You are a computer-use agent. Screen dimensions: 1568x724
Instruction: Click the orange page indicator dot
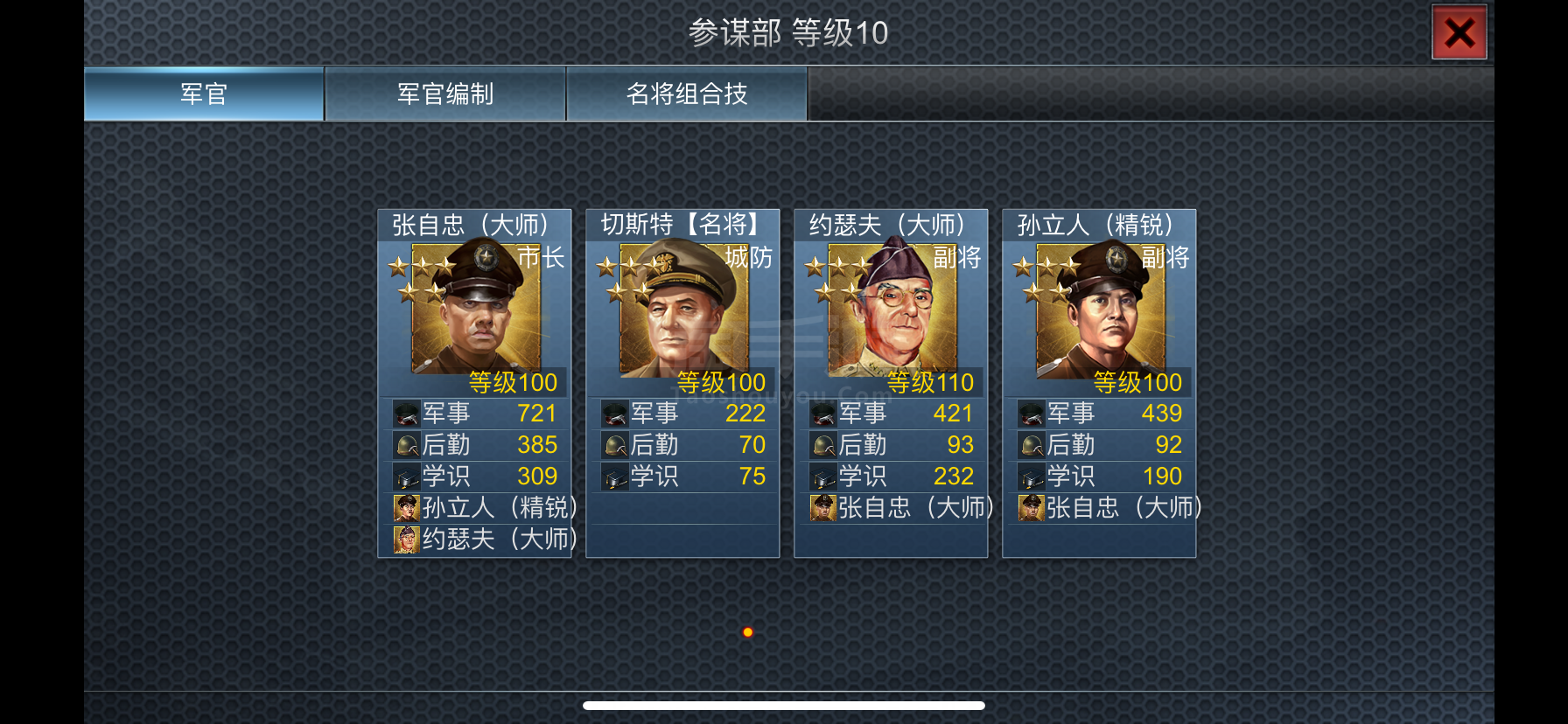(x=747, y=632)
